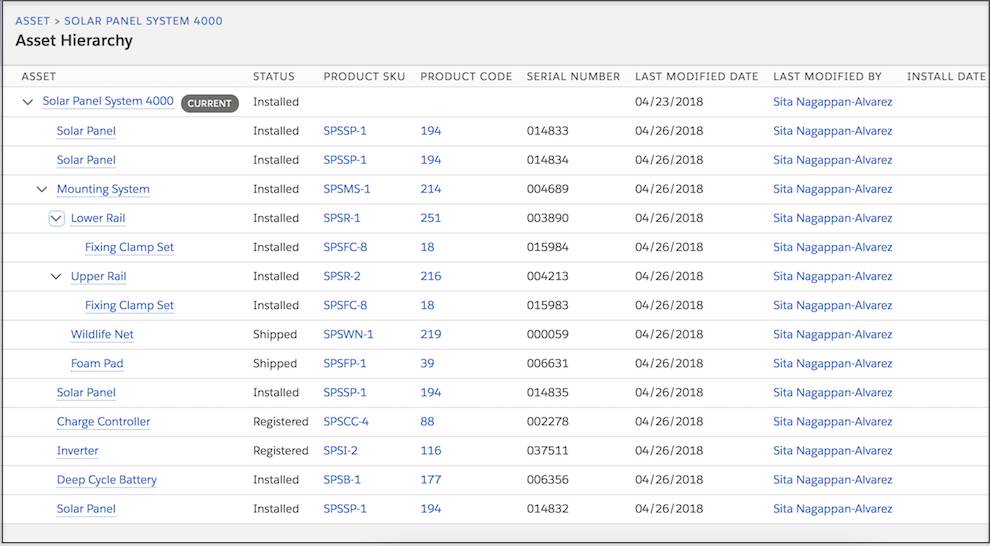This screenshot has width=990, height=546.
Task: Select serial number 037511
Action: pyautogui.click(x=547, y=450)
